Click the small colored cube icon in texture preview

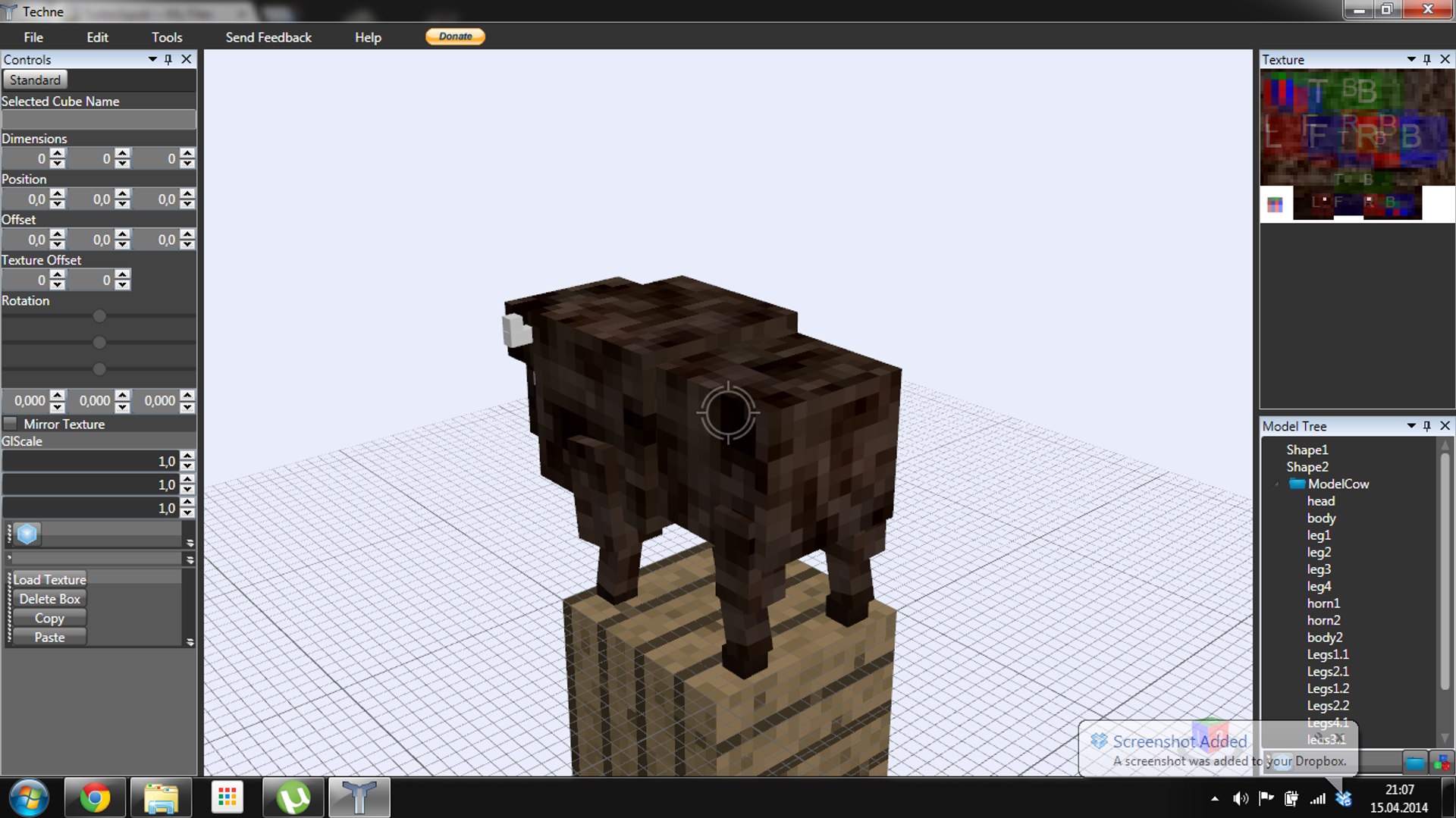point(1275,205)
